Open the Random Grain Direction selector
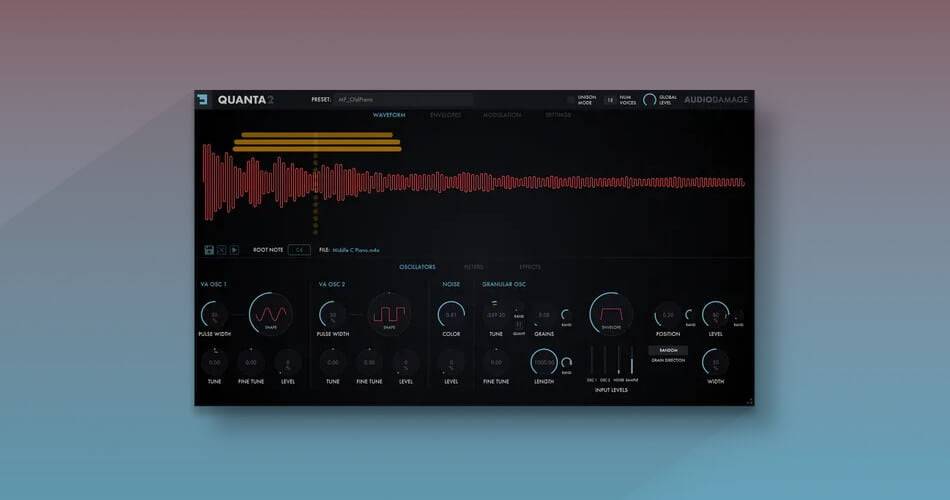Viewport: 950px width, 500px height. (668, 350)
